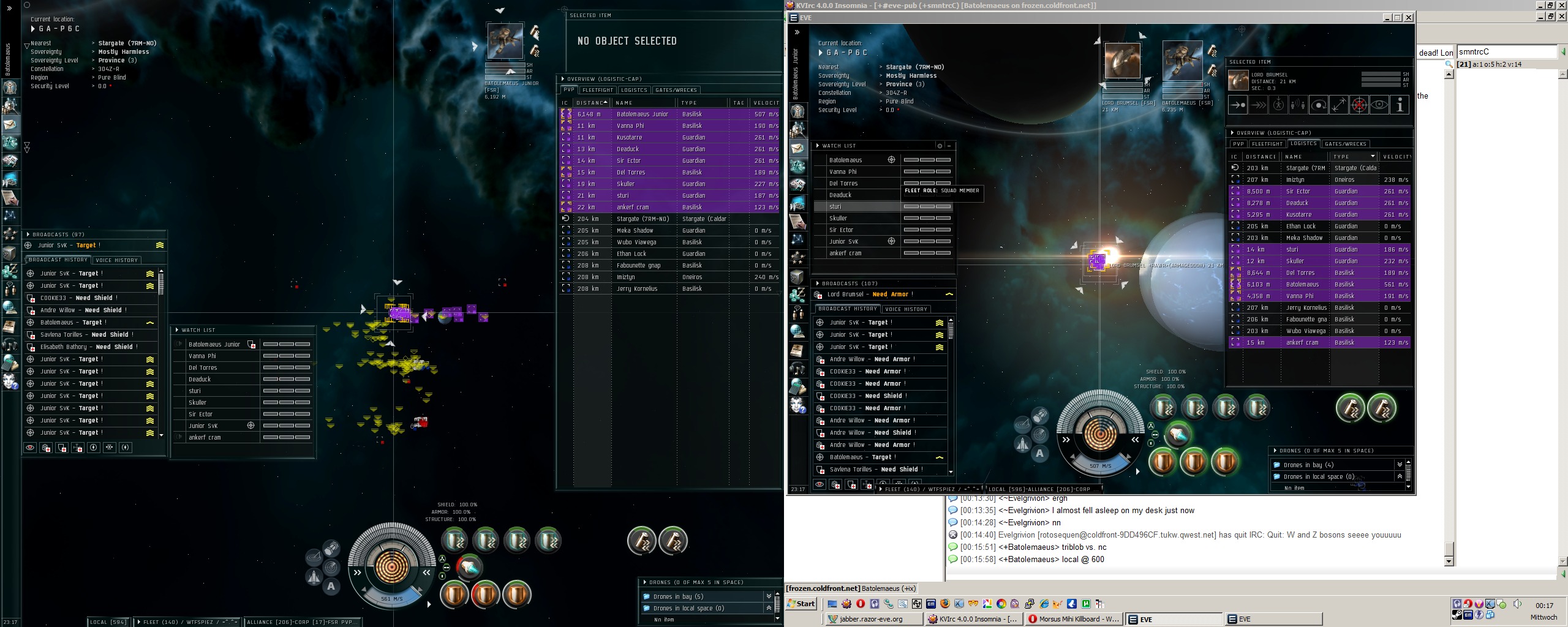Switch to PVP overview tab in left client
The image size is (1568, 627).
point(569,90)
